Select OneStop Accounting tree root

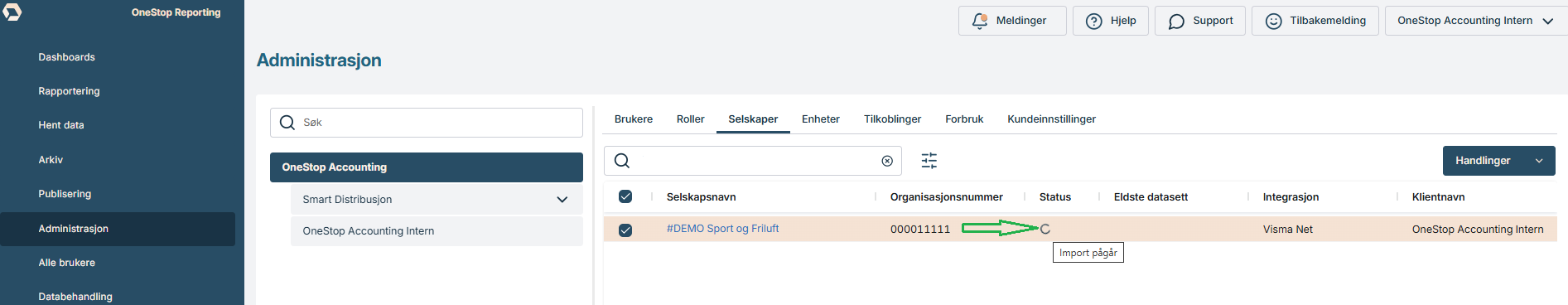click(427, 167)
